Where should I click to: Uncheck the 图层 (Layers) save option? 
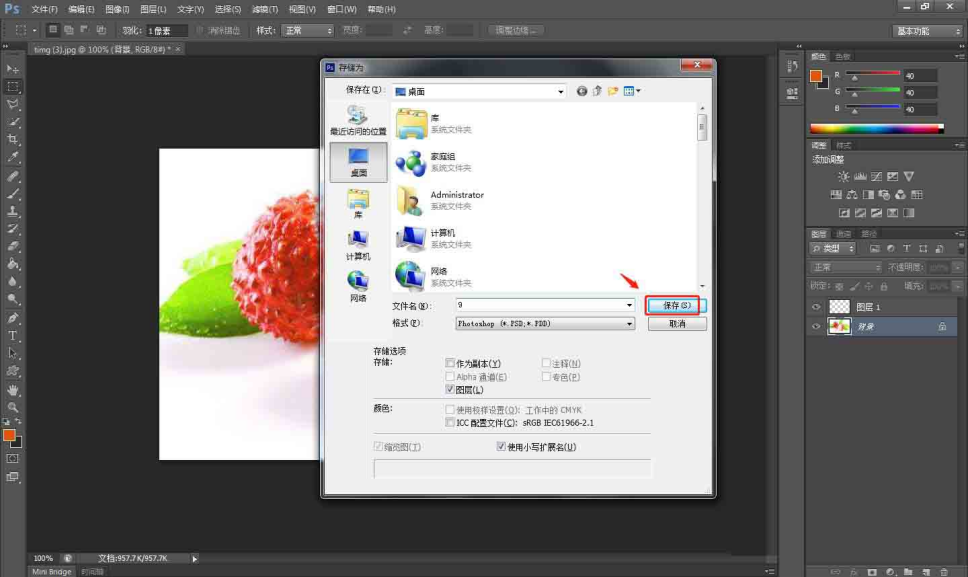450,390
